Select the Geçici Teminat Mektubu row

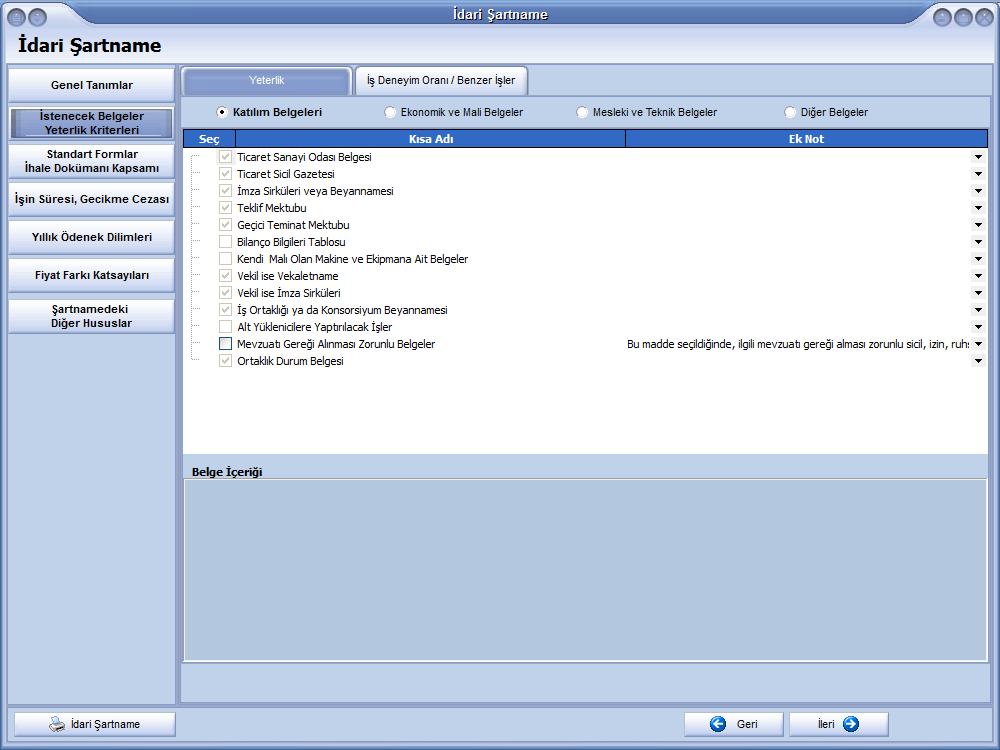point(293,225)
